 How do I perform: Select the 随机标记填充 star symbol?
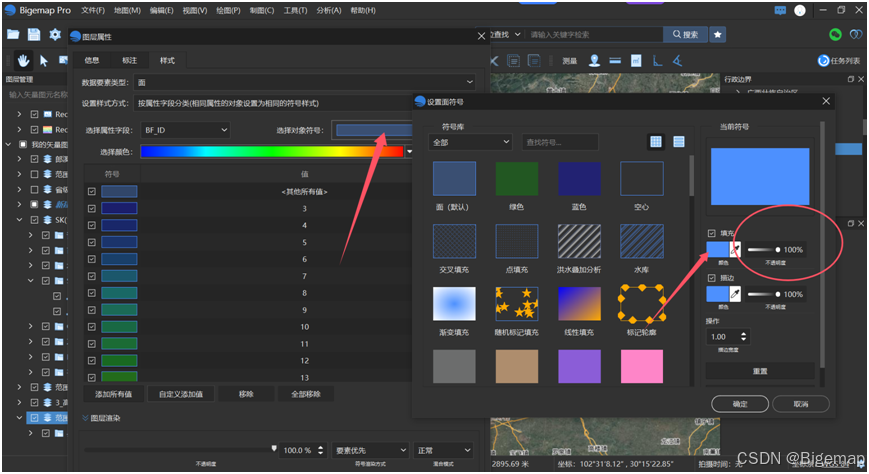tap(517, 304)
